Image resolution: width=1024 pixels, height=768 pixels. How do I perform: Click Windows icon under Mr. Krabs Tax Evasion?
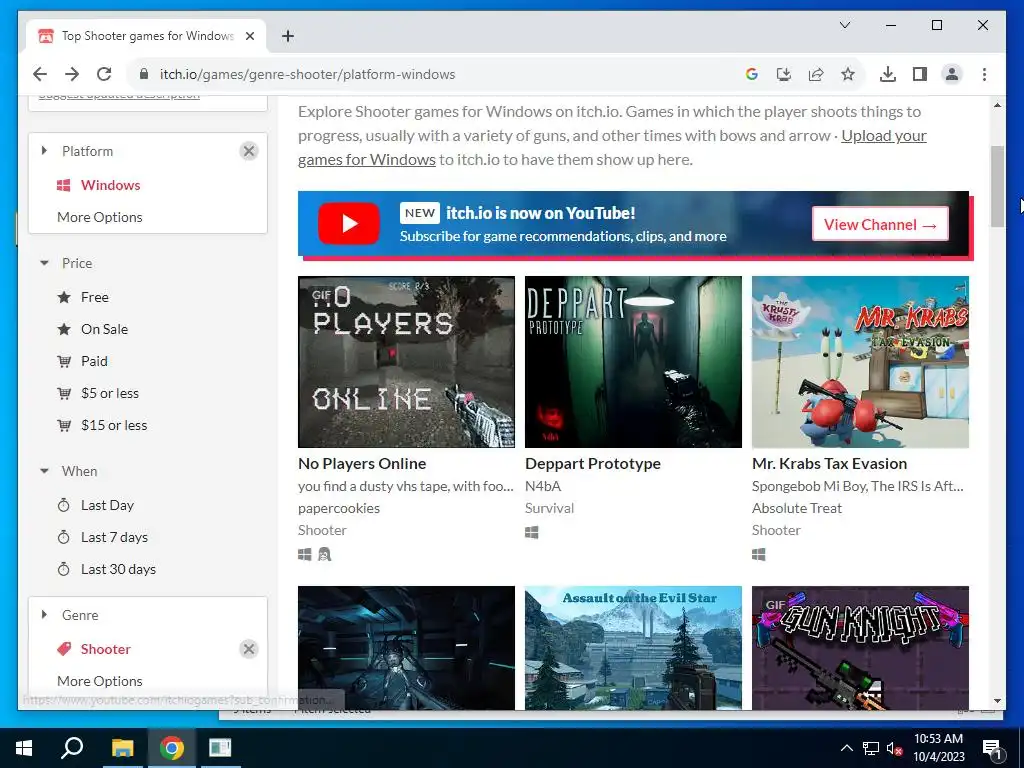[758, 554]
